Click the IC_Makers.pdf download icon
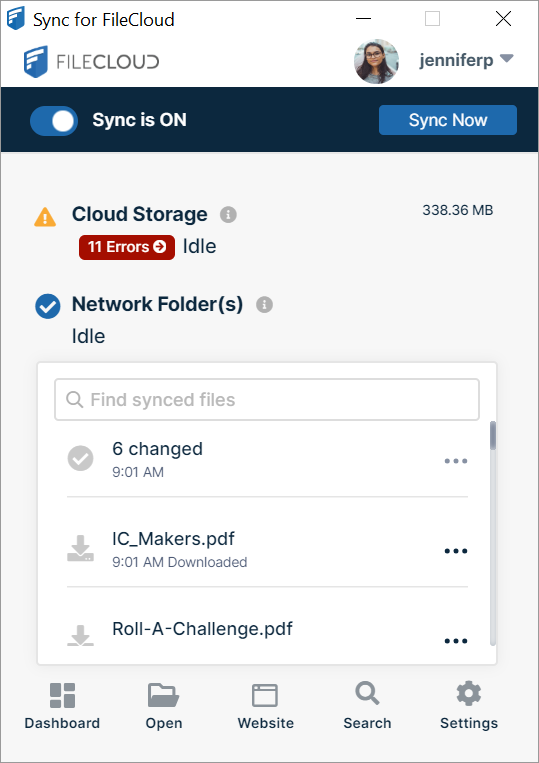539x763 pixels. coord(80,548)
